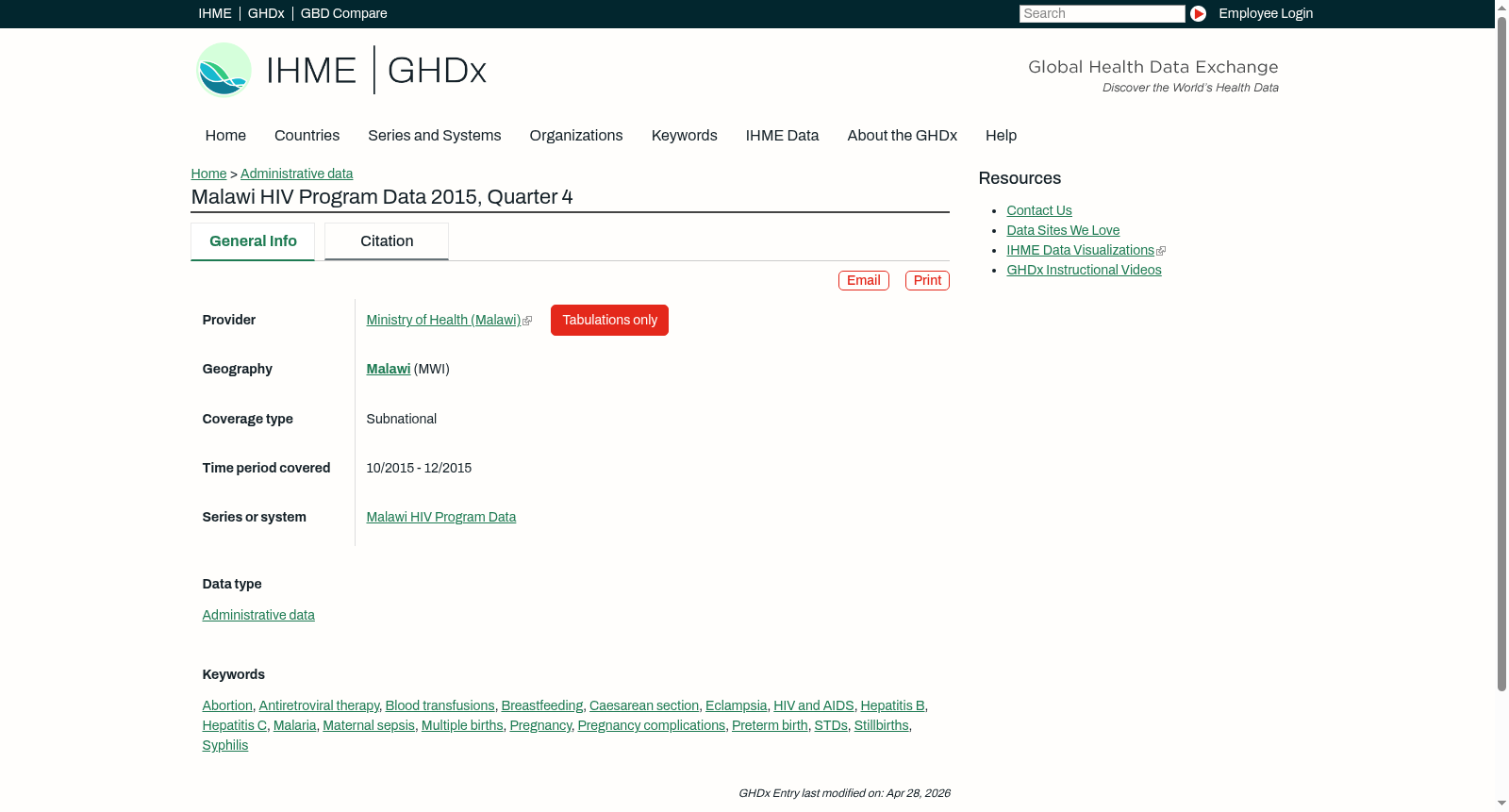Open GHDx Instructional Videos link

(1084, 270)
